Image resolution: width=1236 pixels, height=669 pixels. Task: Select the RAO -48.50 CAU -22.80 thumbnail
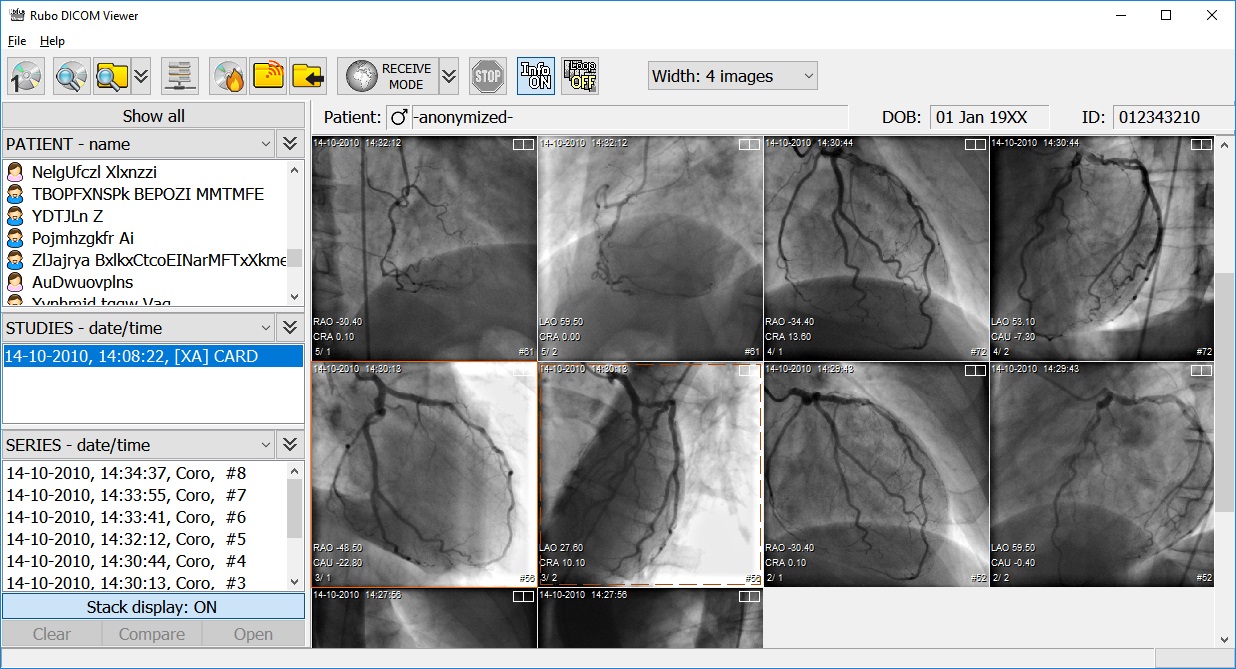[x=424, y=474]
